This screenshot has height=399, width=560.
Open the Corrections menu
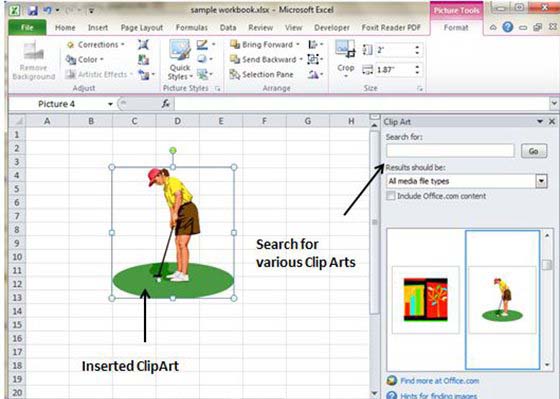[x=96, y=45]
